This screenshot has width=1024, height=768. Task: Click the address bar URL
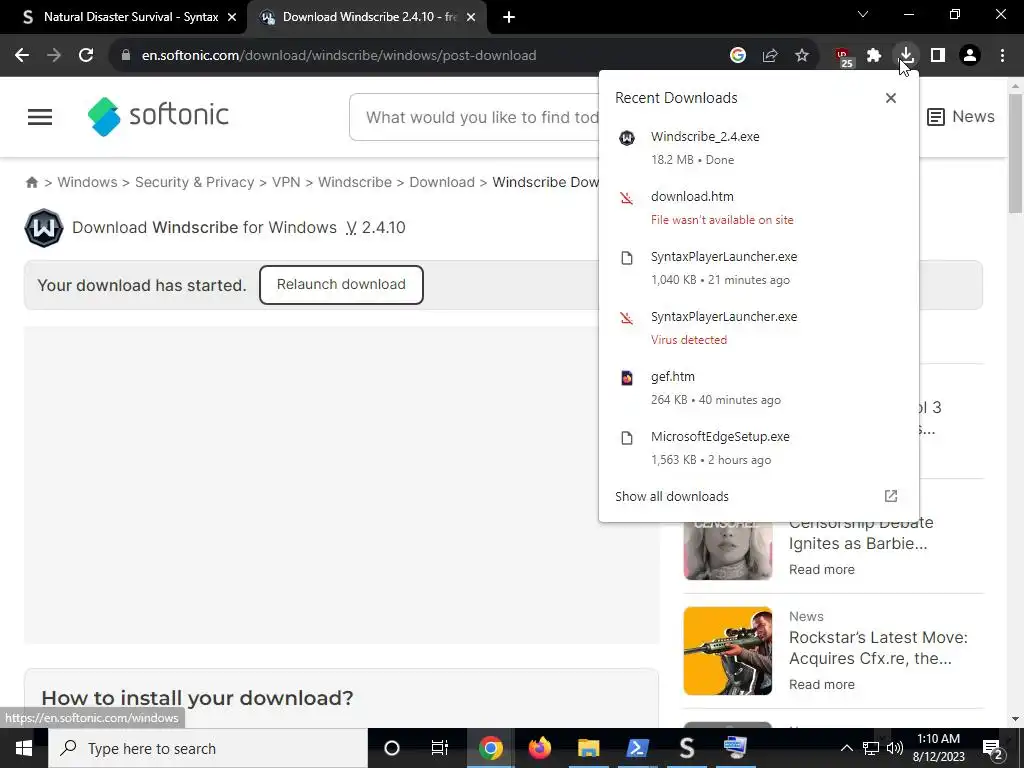(339, 56)
